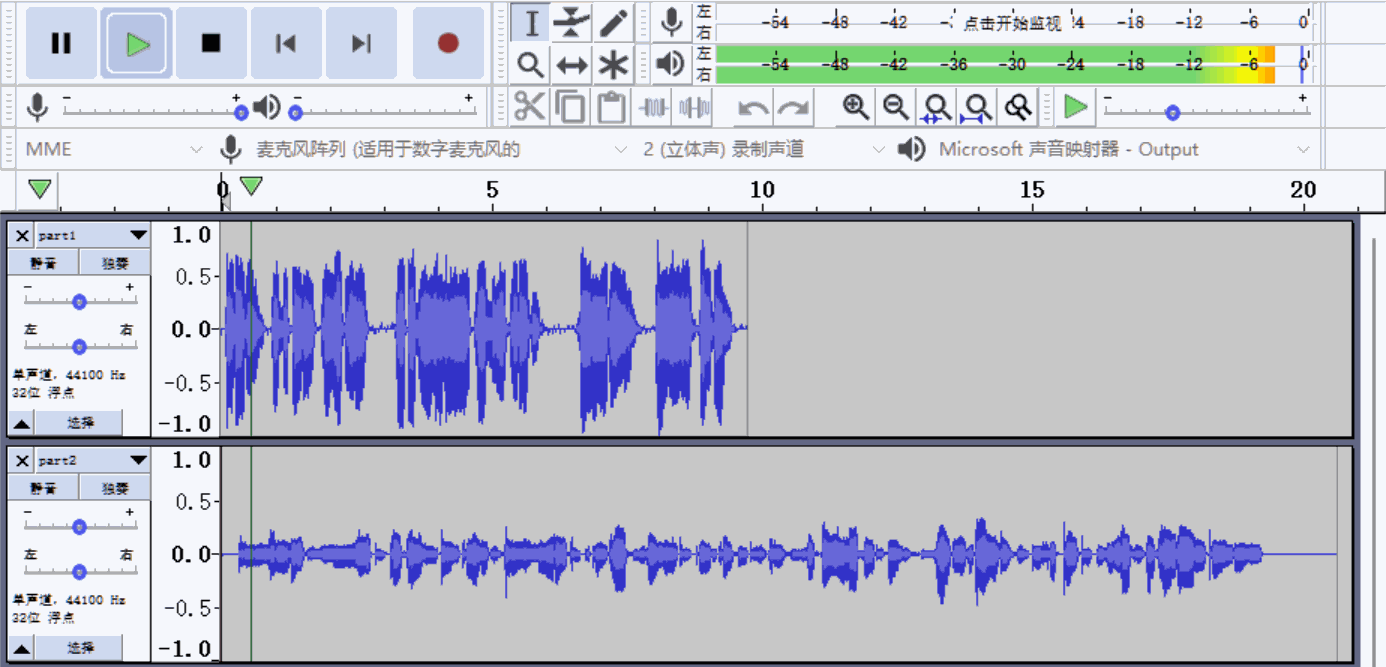Mute the part1 track
Screen dimensions: 1386x667
(43, 263)
